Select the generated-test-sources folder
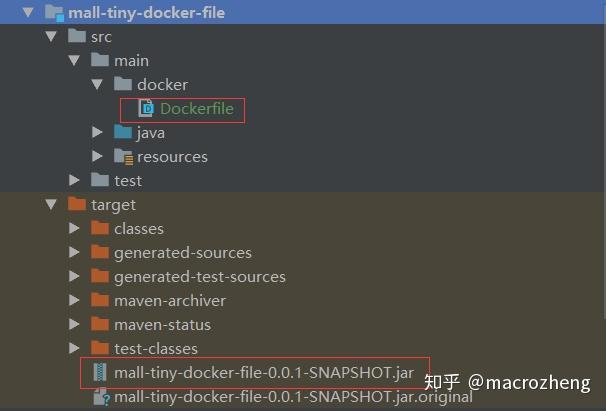 point(199,276)
